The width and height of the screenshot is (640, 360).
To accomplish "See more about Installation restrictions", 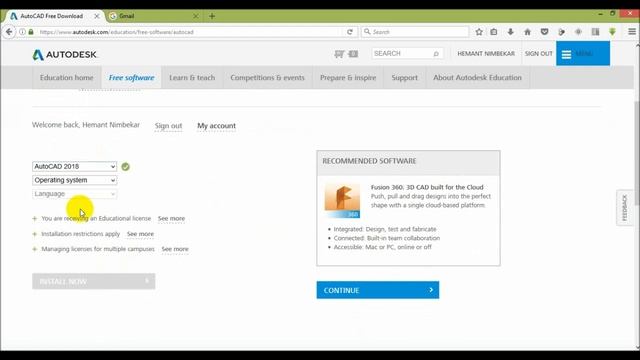I will point(140,234).
